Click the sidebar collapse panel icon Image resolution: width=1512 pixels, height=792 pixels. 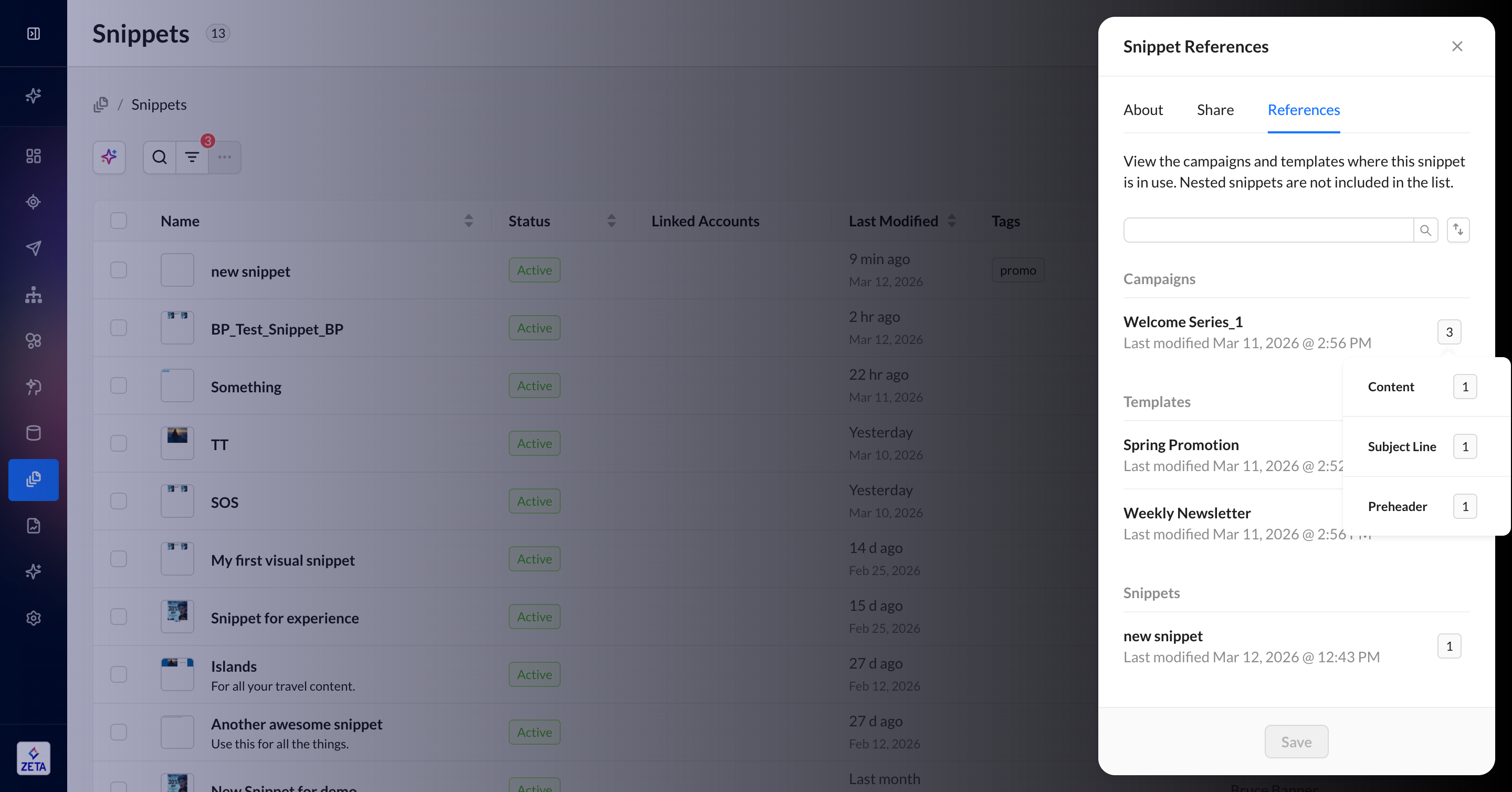click(x=34, y=34)
